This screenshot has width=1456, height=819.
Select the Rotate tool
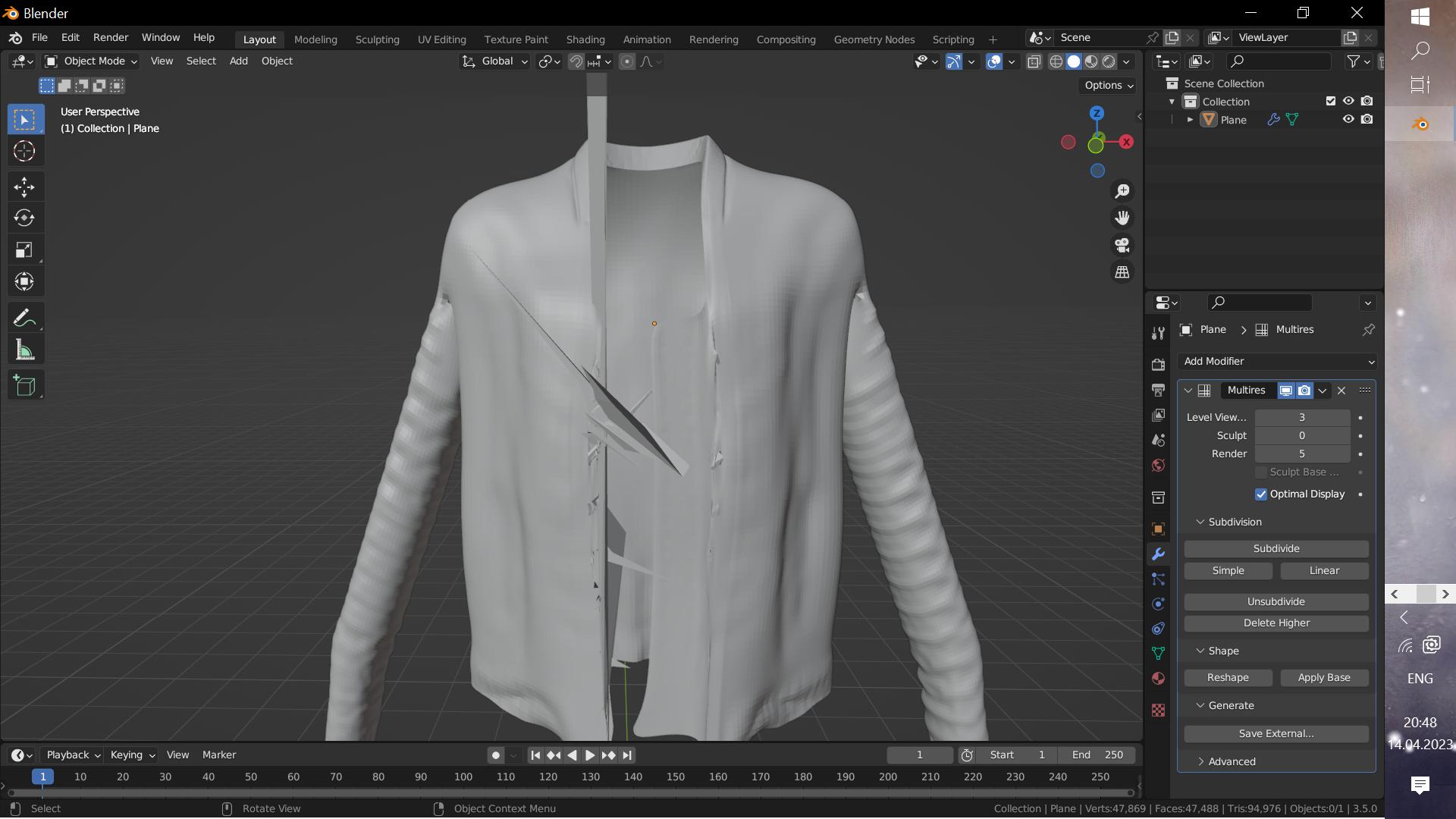pos(24,218)
